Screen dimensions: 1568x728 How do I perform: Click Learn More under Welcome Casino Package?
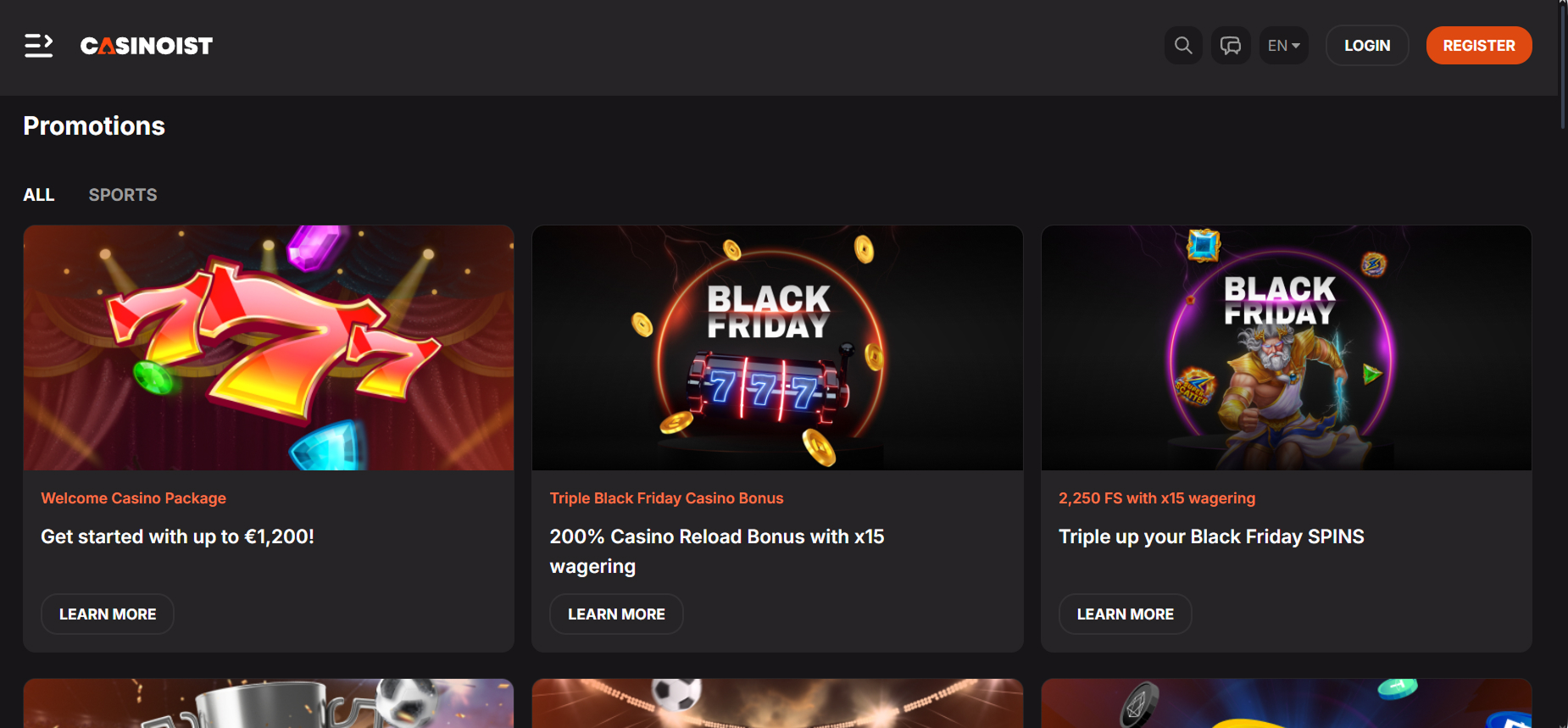pos(108,614)
